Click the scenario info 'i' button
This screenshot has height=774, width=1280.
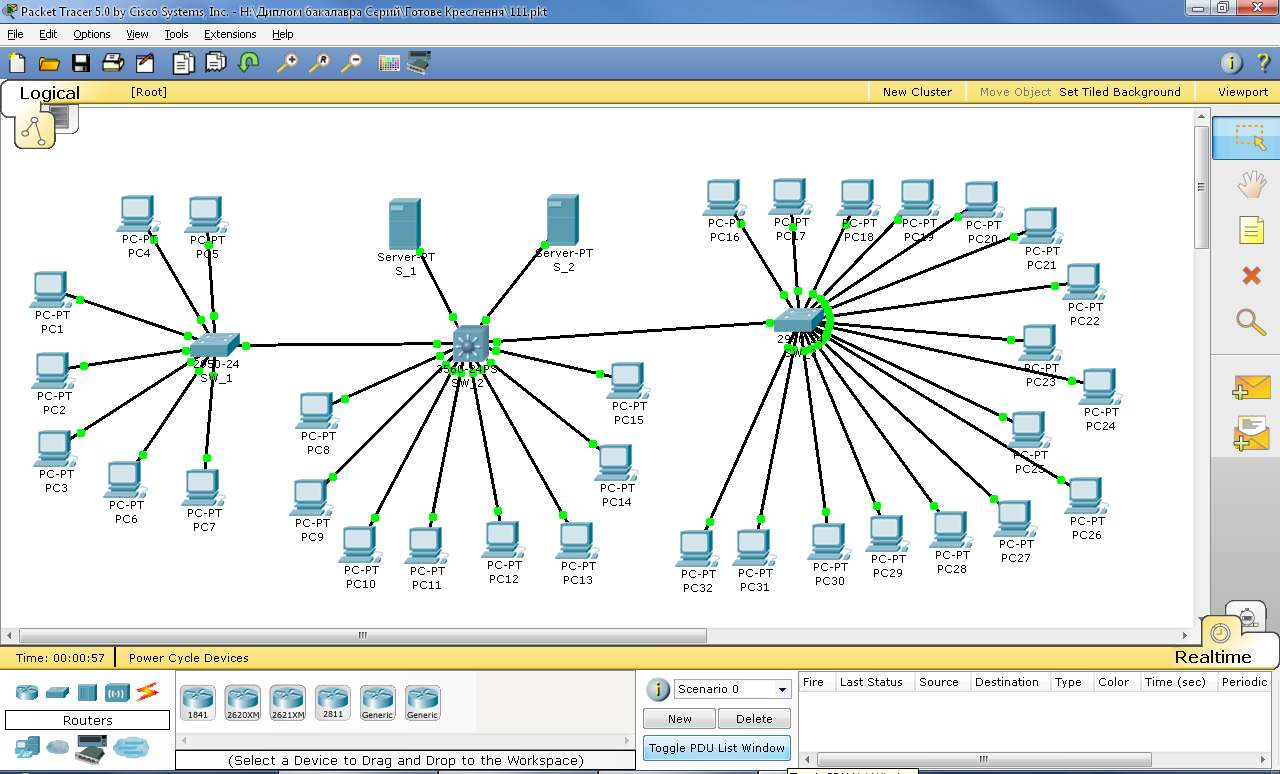point(657,689)
